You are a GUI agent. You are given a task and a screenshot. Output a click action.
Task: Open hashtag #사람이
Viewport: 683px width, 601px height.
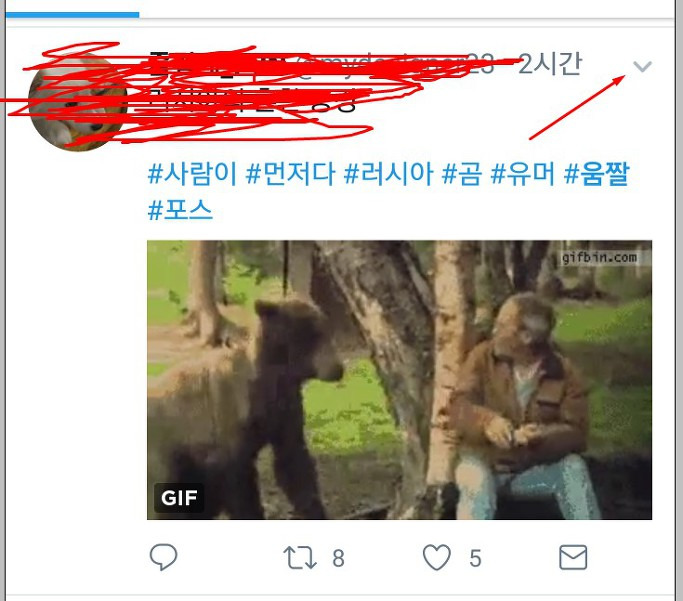click(192, 174)
